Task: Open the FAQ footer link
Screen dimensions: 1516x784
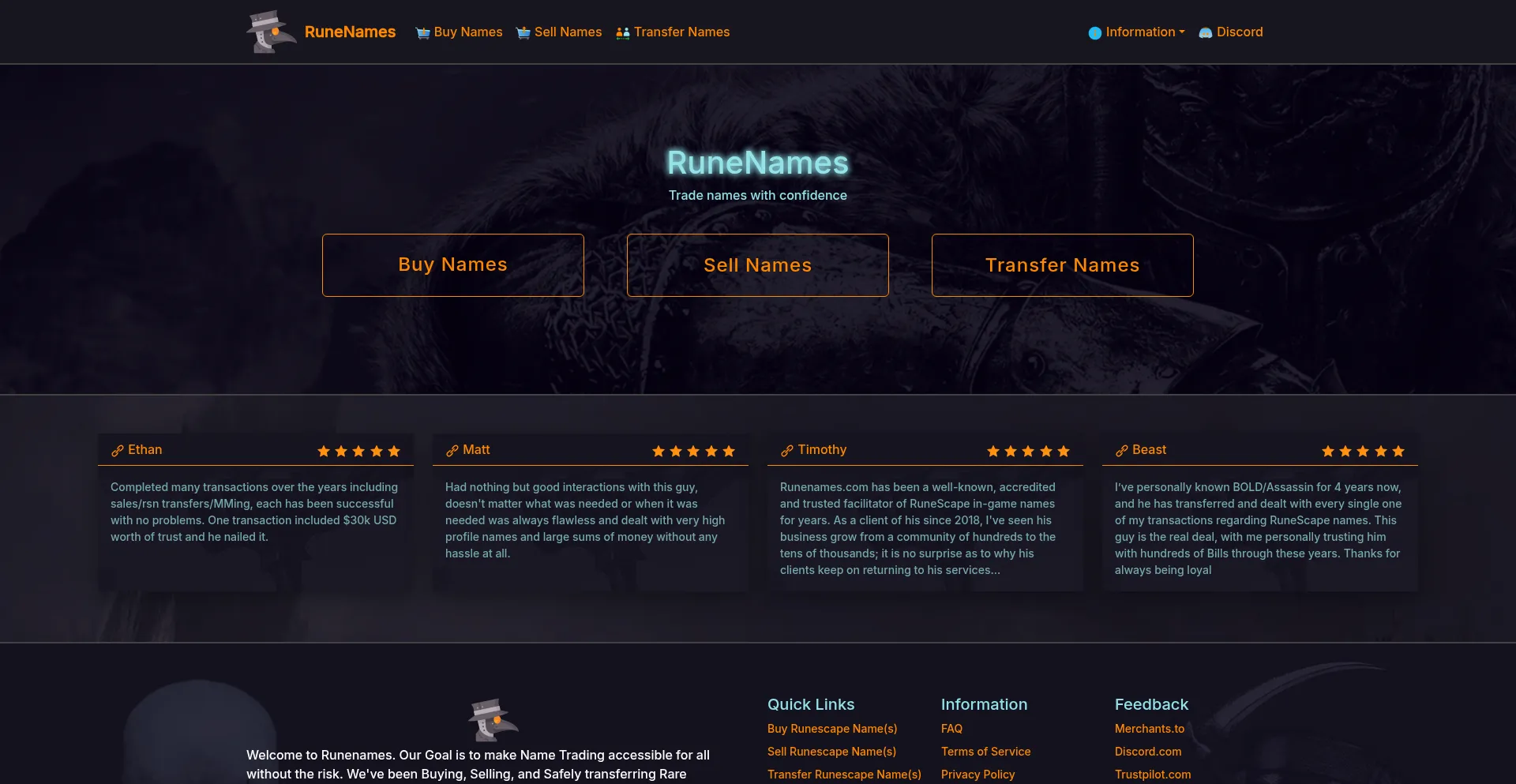Action: pyautogui.click(x=951, y=729)
